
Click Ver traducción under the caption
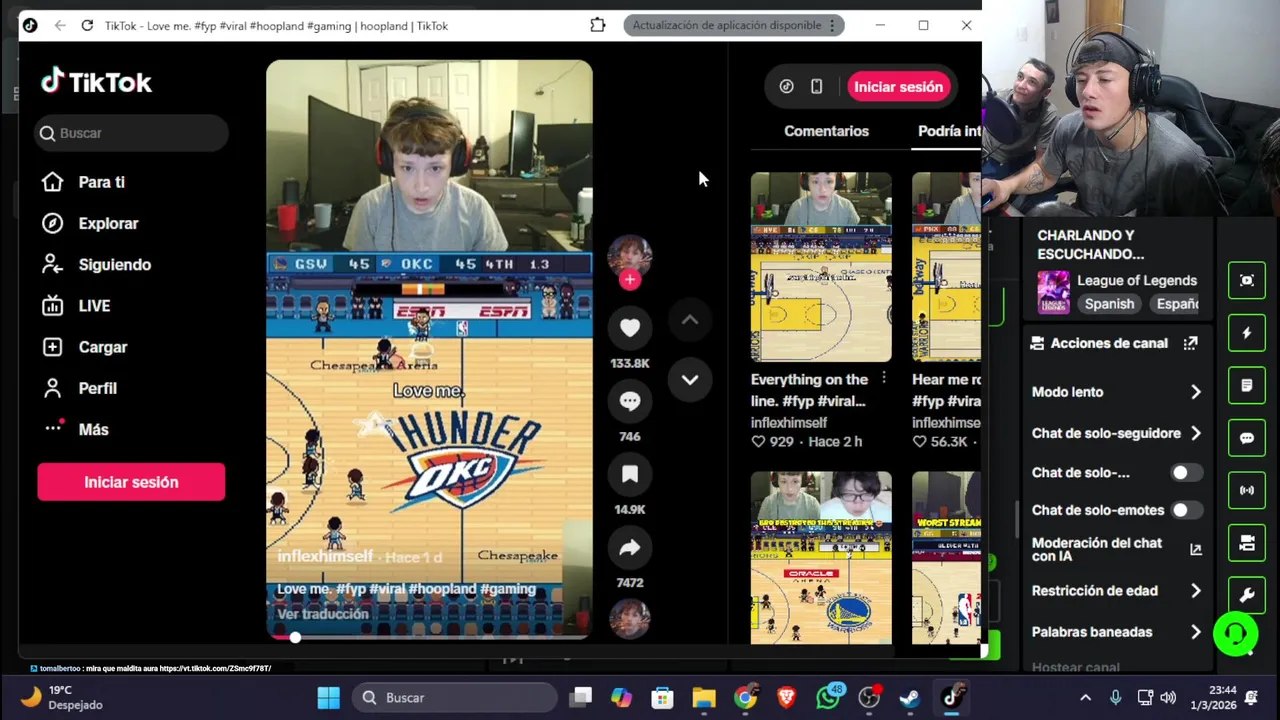pyautogui.click(x=323, y=614)
